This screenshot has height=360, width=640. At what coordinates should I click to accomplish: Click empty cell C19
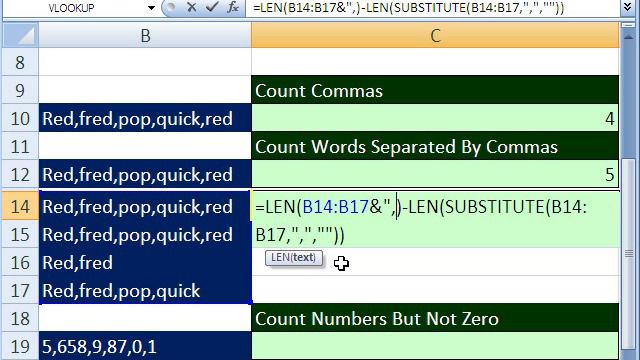click(435, 346)
